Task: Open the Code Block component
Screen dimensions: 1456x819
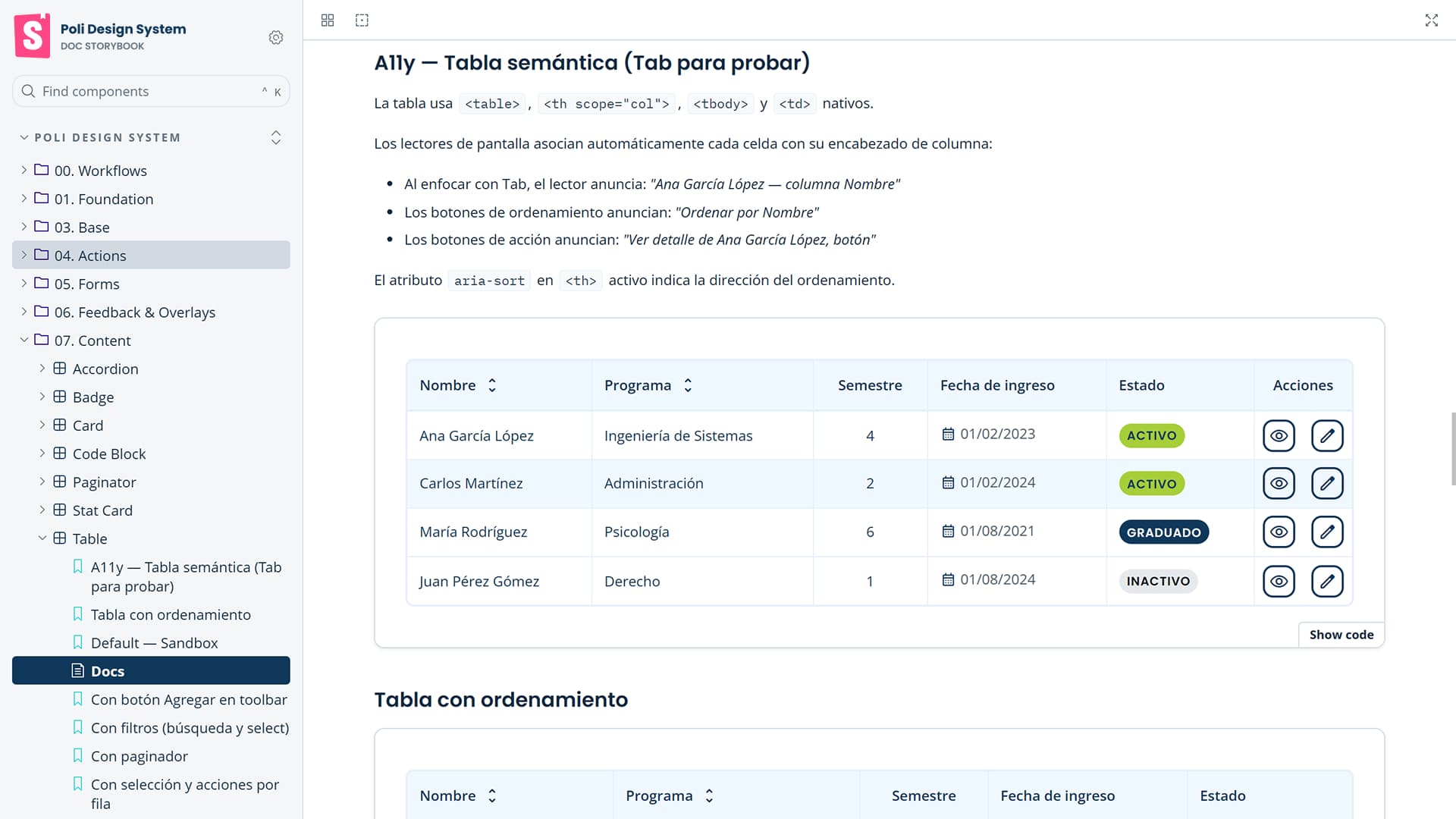Action: (x=151, y=453)
